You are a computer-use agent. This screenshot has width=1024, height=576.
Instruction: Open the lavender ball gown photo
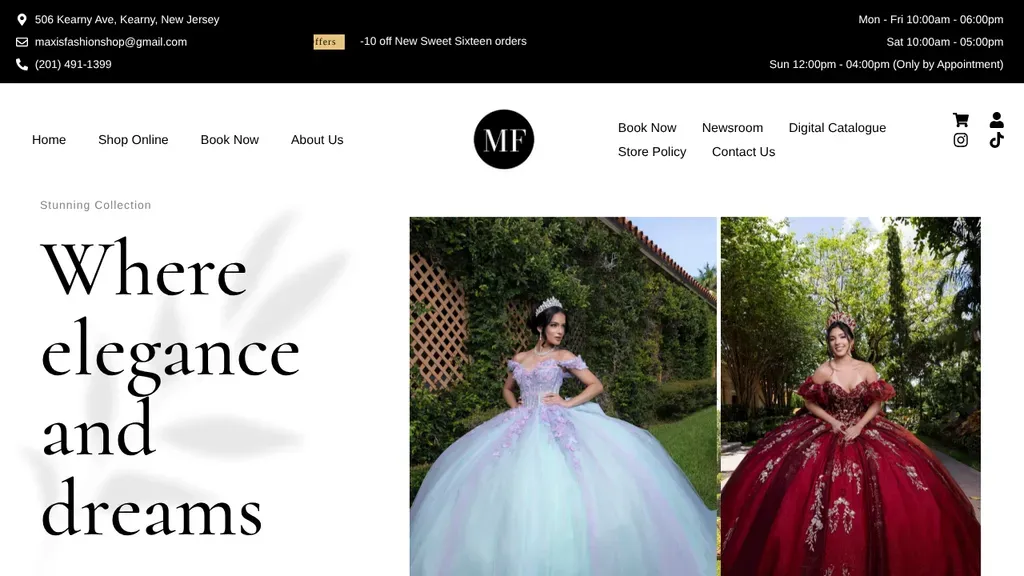point(563,396)
